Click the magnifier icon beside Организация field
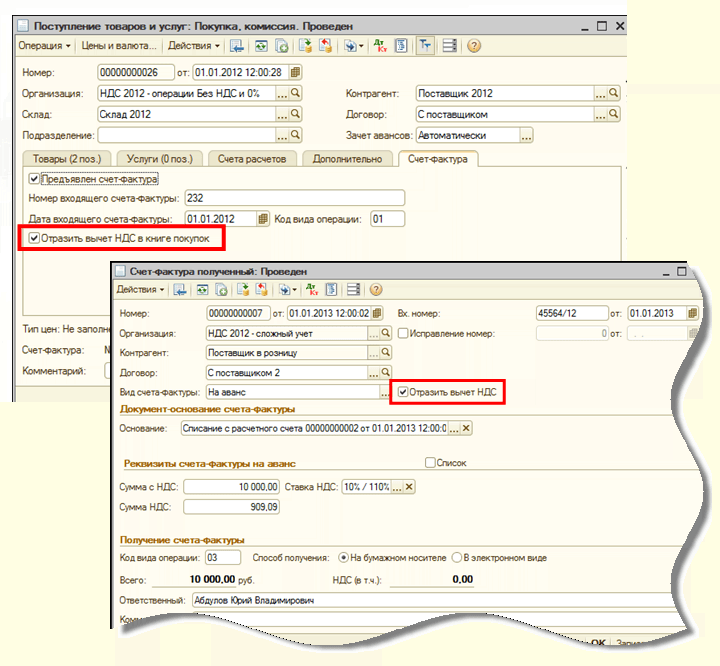The width and height of the screenshot is (720, 666). point(296,93)
